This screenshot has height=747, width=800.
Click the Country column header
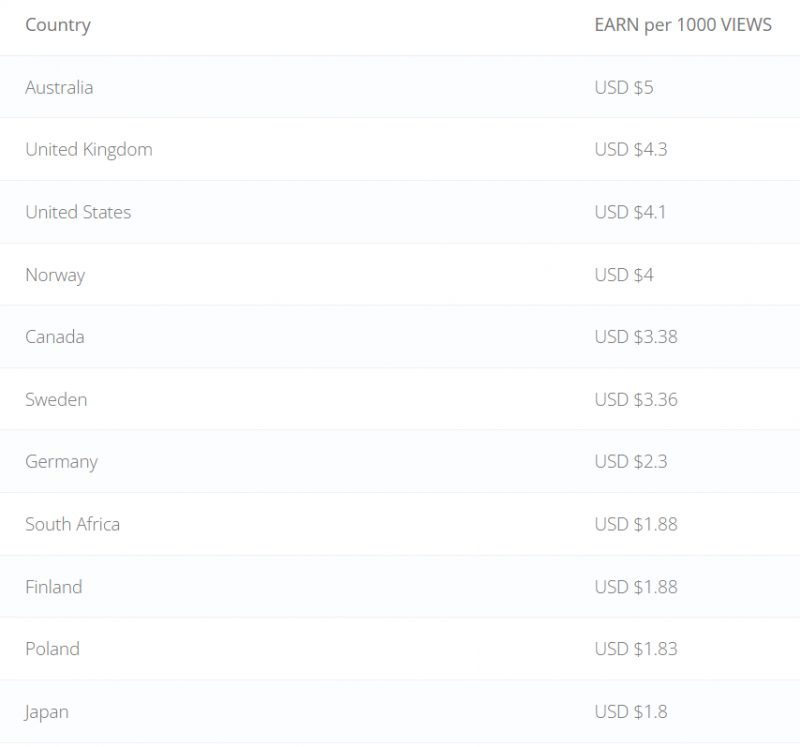58,25
